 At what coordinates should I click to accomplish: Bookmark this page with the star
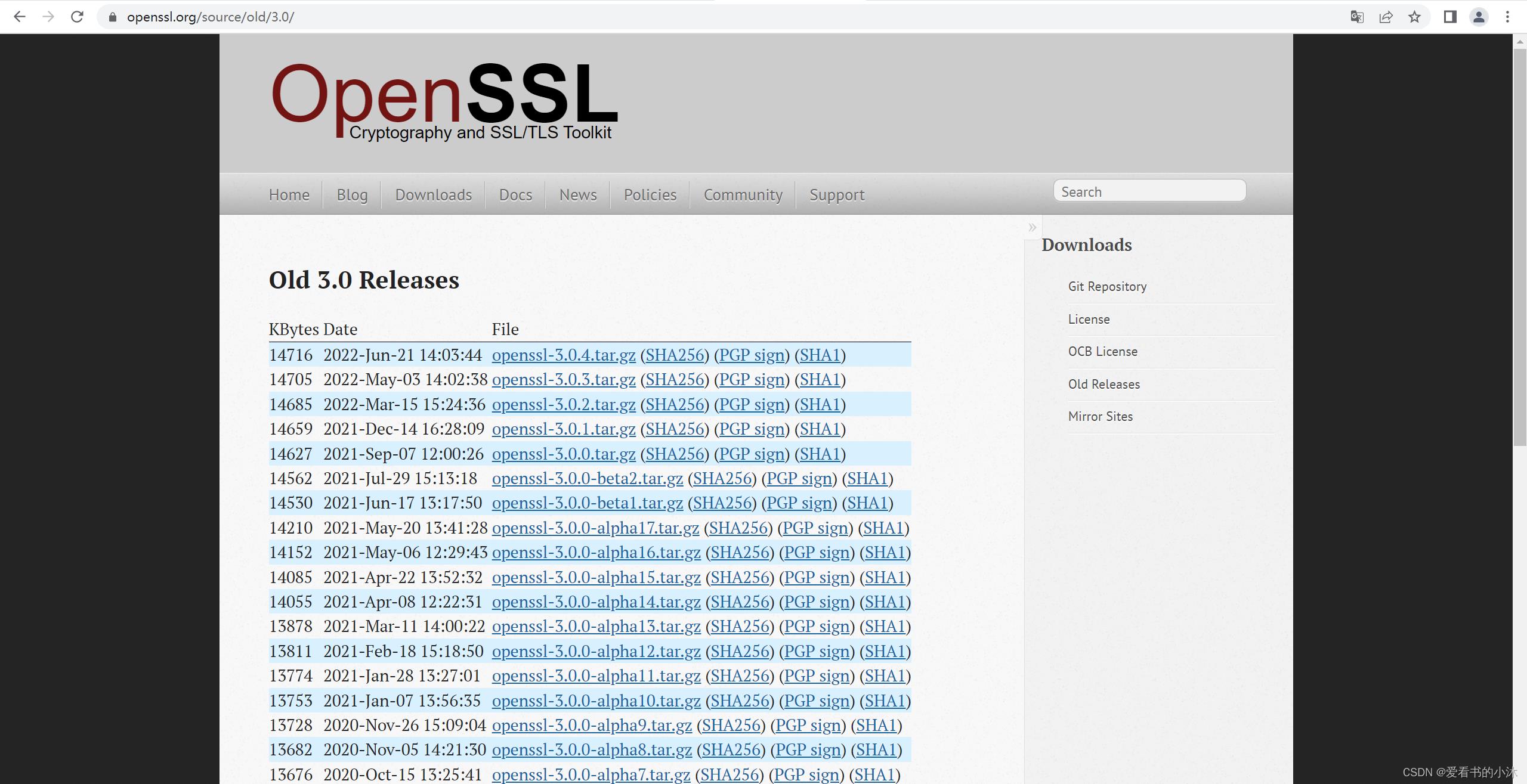1414,17
